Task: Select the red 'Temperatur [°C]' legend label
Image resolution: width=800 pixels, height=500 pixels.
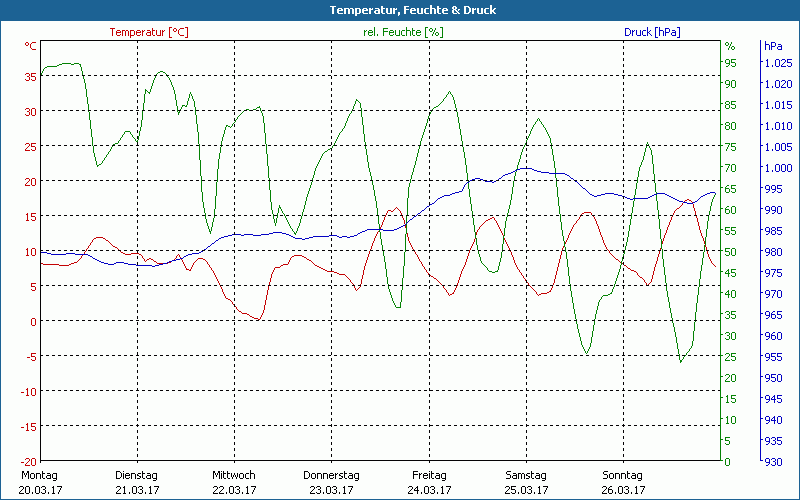Action: 149,32
